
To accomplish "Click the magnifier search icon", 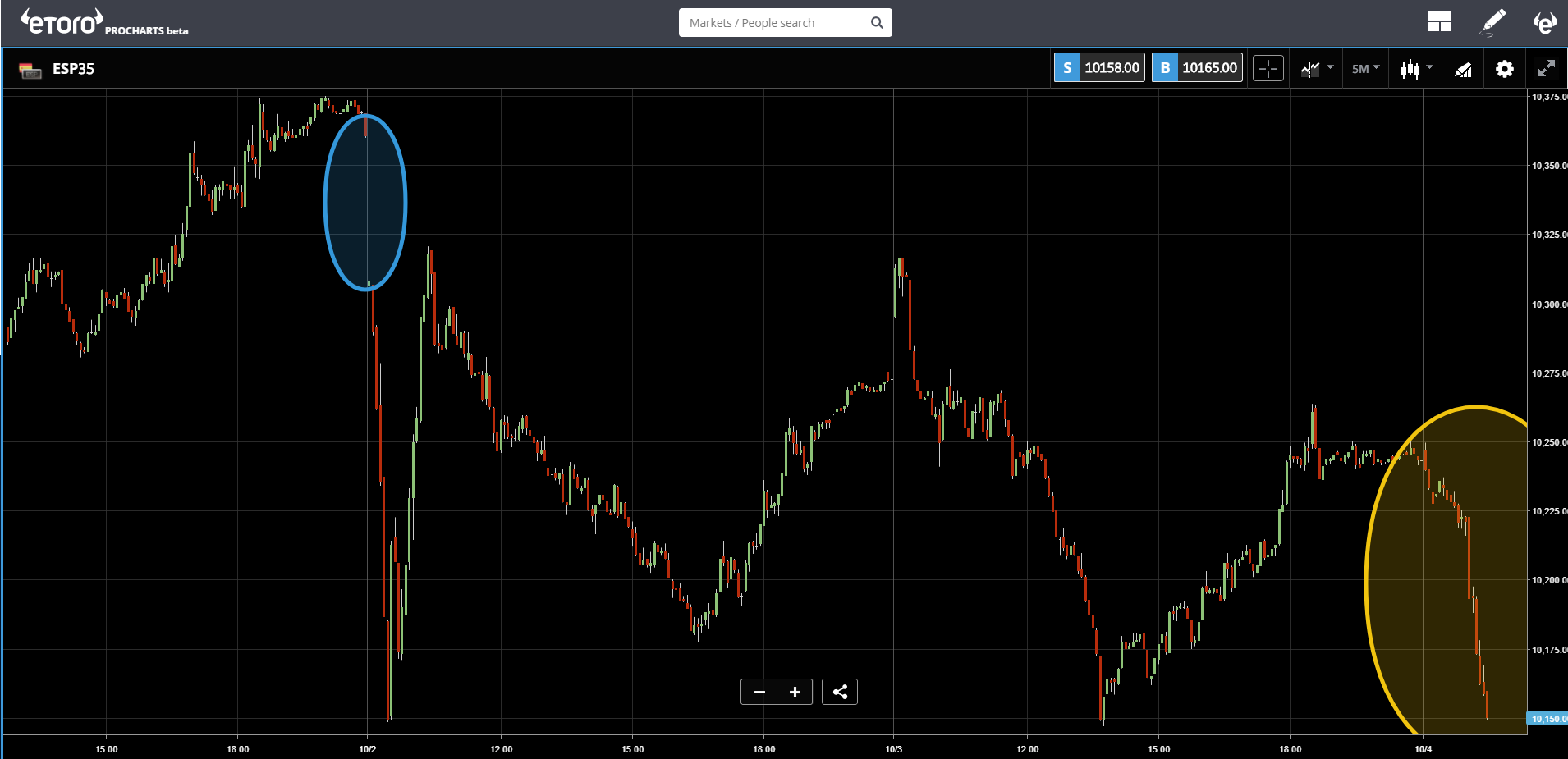I will (877, 23).
